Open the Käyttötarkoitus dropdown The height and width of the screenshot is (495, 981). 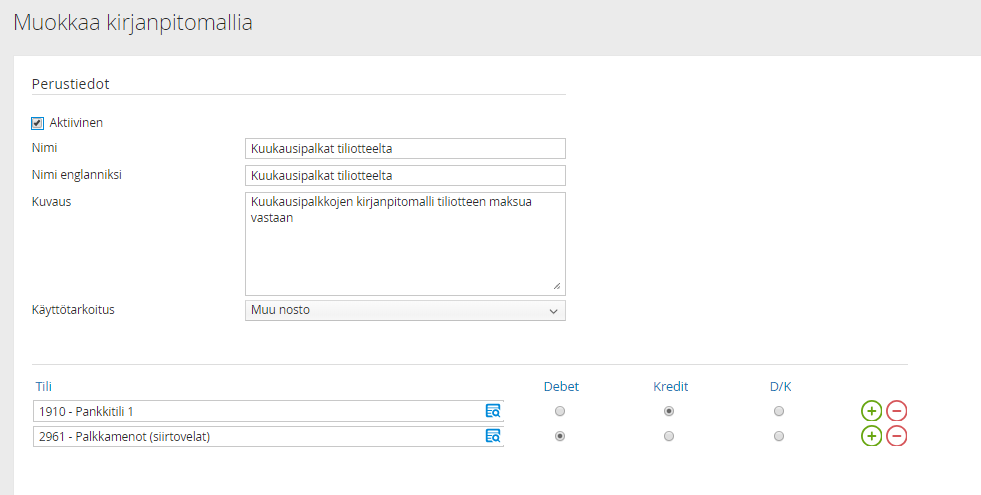point(405,310)
